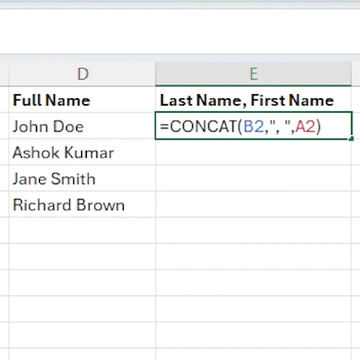Select column D header
Viewport: 360px width, 360px height.
pos(82,74)
